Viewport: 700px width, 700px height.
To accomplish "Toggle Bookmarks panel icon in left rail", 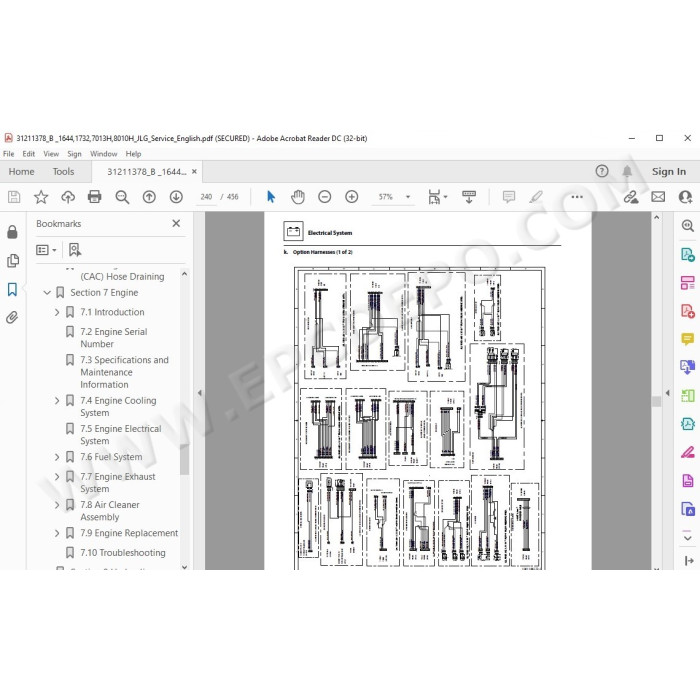I will 12,289.
